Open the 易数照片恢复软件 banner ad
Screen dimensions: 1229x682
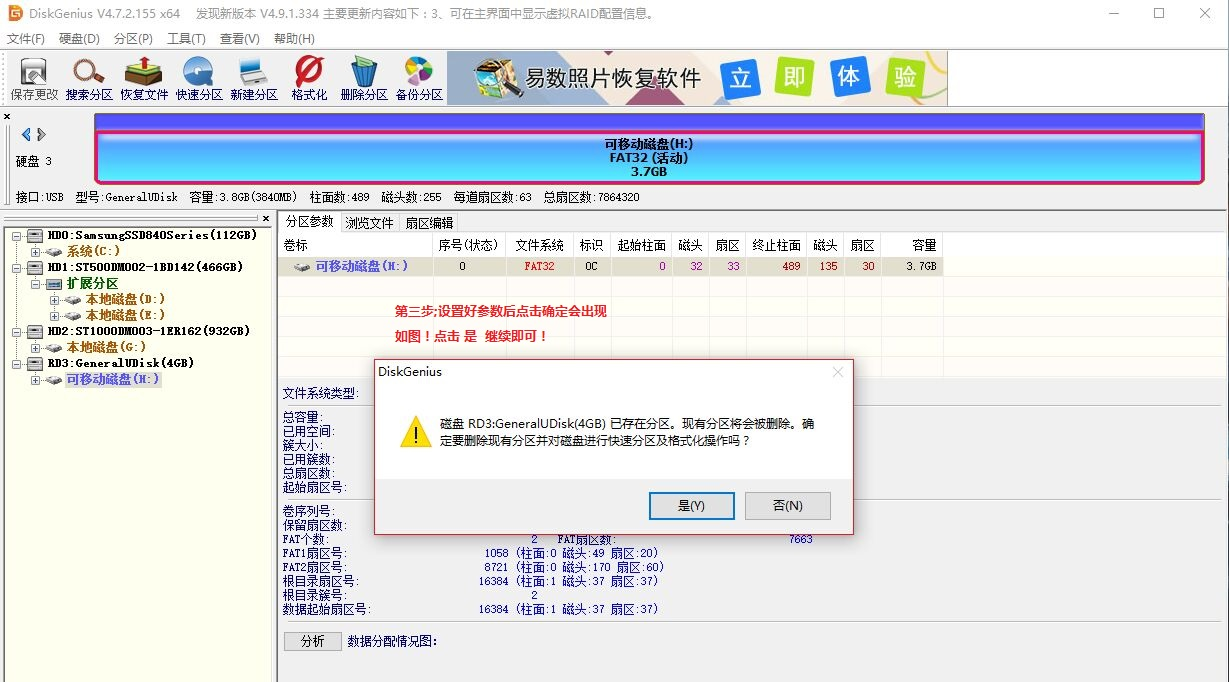[x=697, y=78]
